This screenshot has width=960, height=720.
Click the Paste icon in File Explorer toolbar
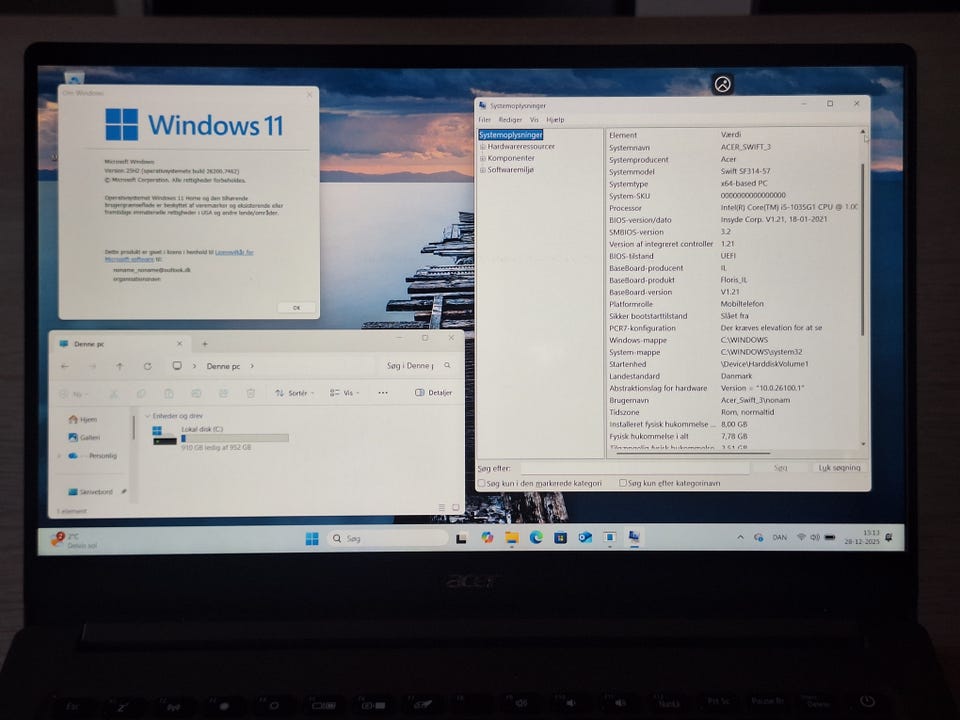point(168,393)
